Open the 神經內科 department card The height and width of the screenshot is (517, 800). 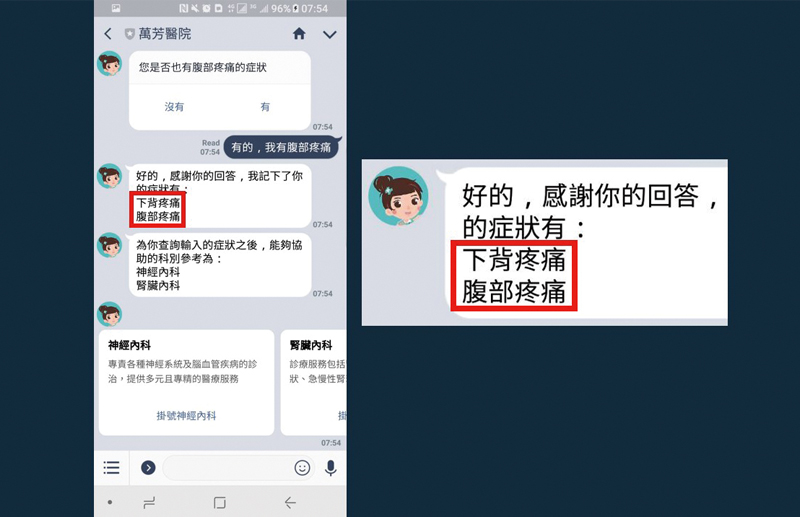point(186,383)
